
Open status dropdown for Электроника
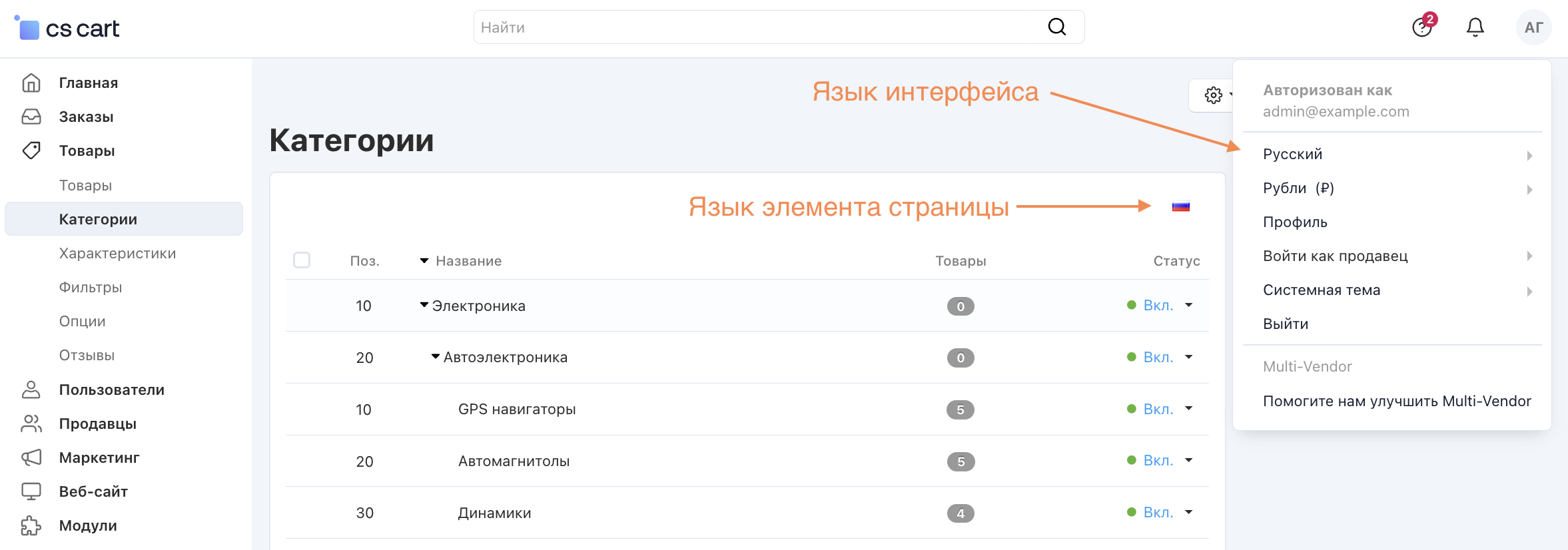[x=1188, y=306]
